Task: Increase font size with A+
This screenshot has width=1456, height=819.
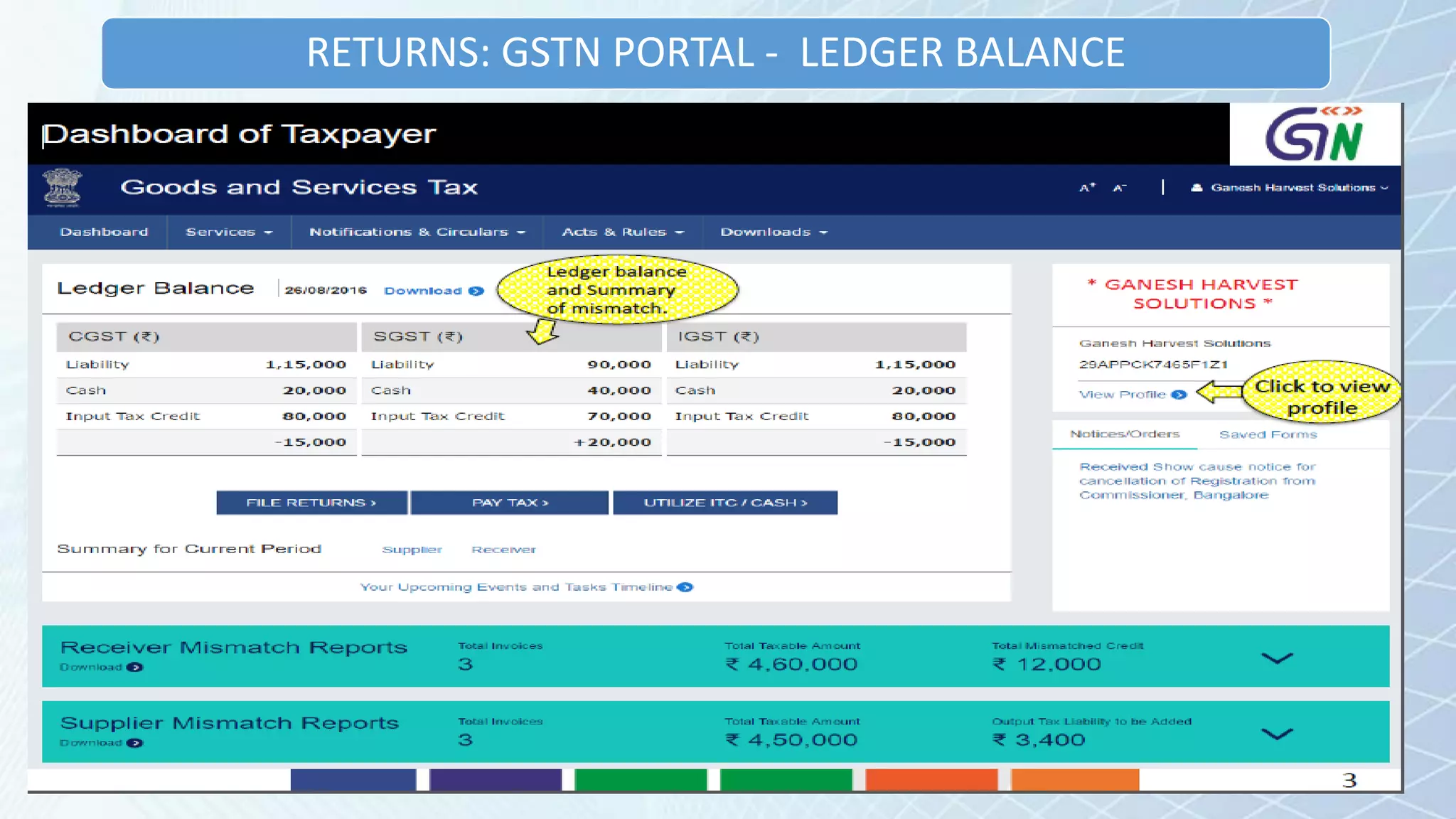Action: pos(1087,188)
